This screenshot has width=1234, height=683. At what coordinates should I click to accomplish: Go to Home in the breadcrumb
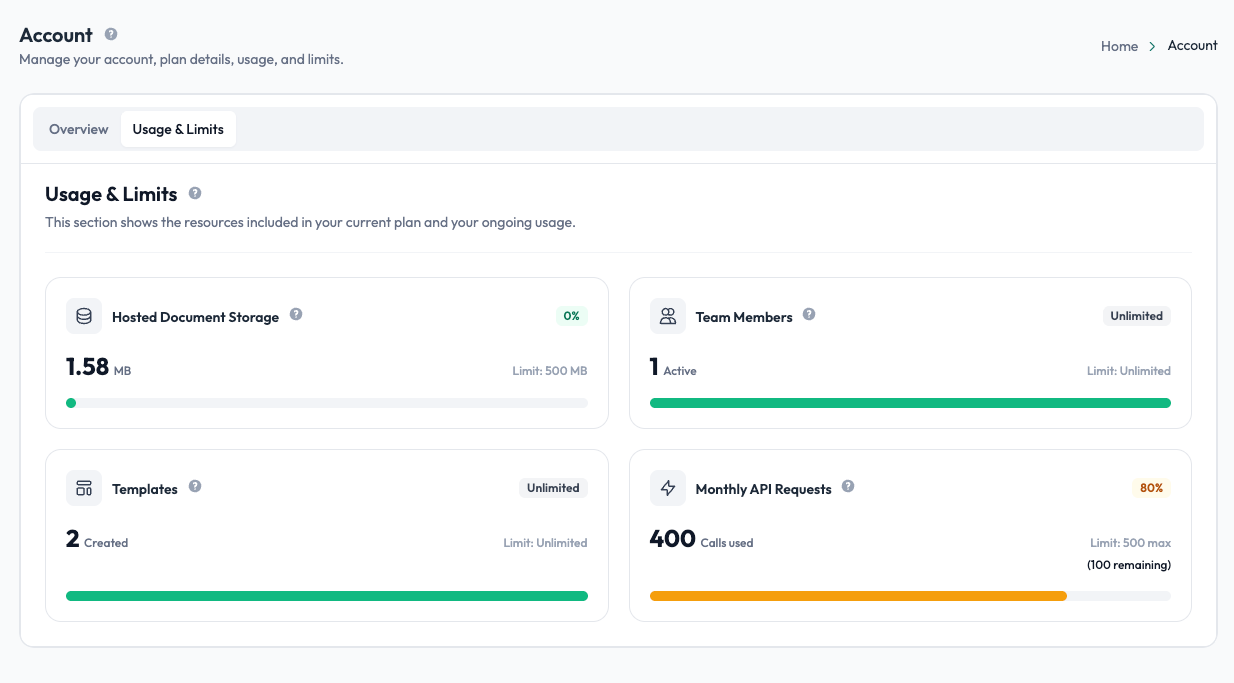point(1119,46)
